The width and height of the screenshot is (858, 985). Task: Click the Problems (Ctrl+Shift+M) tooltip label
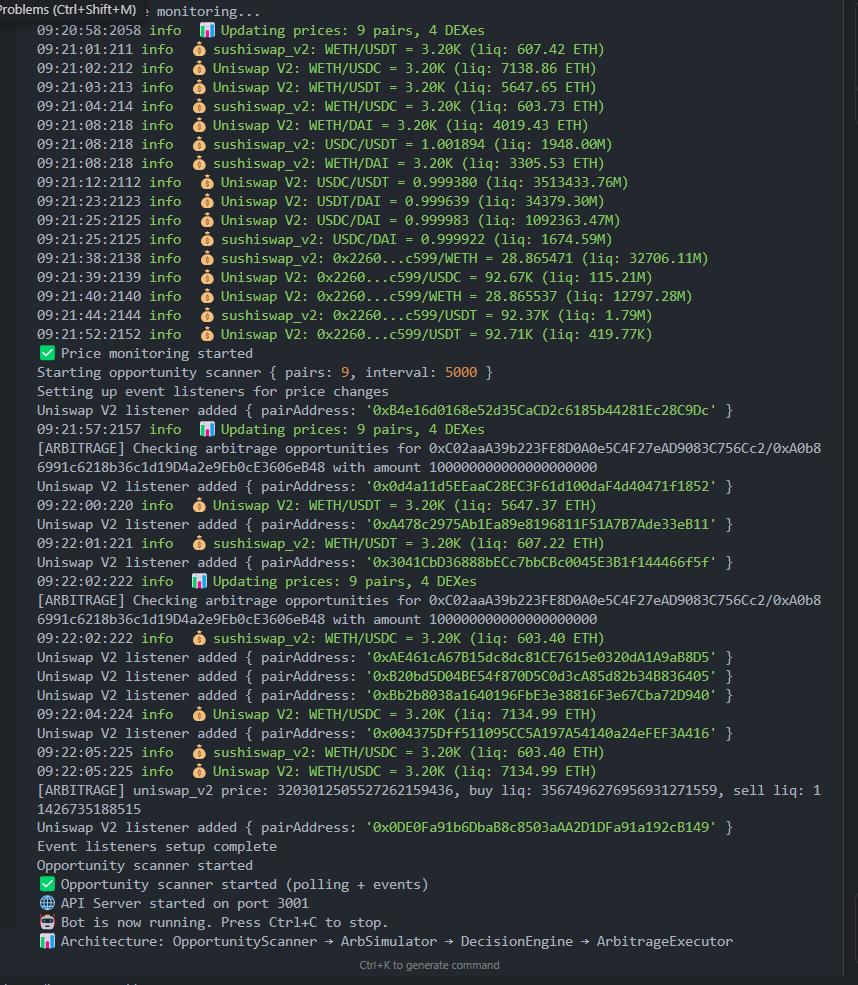tap(68, 10)
